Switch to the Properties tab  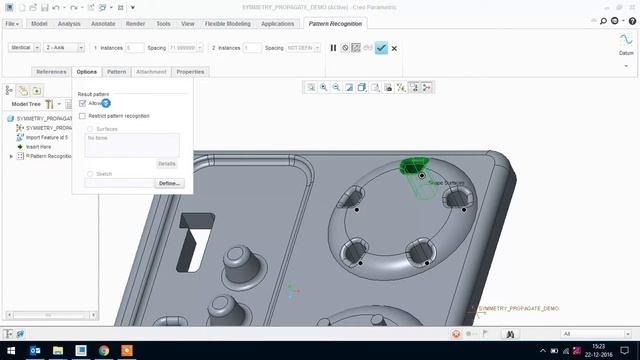point(190,72)
